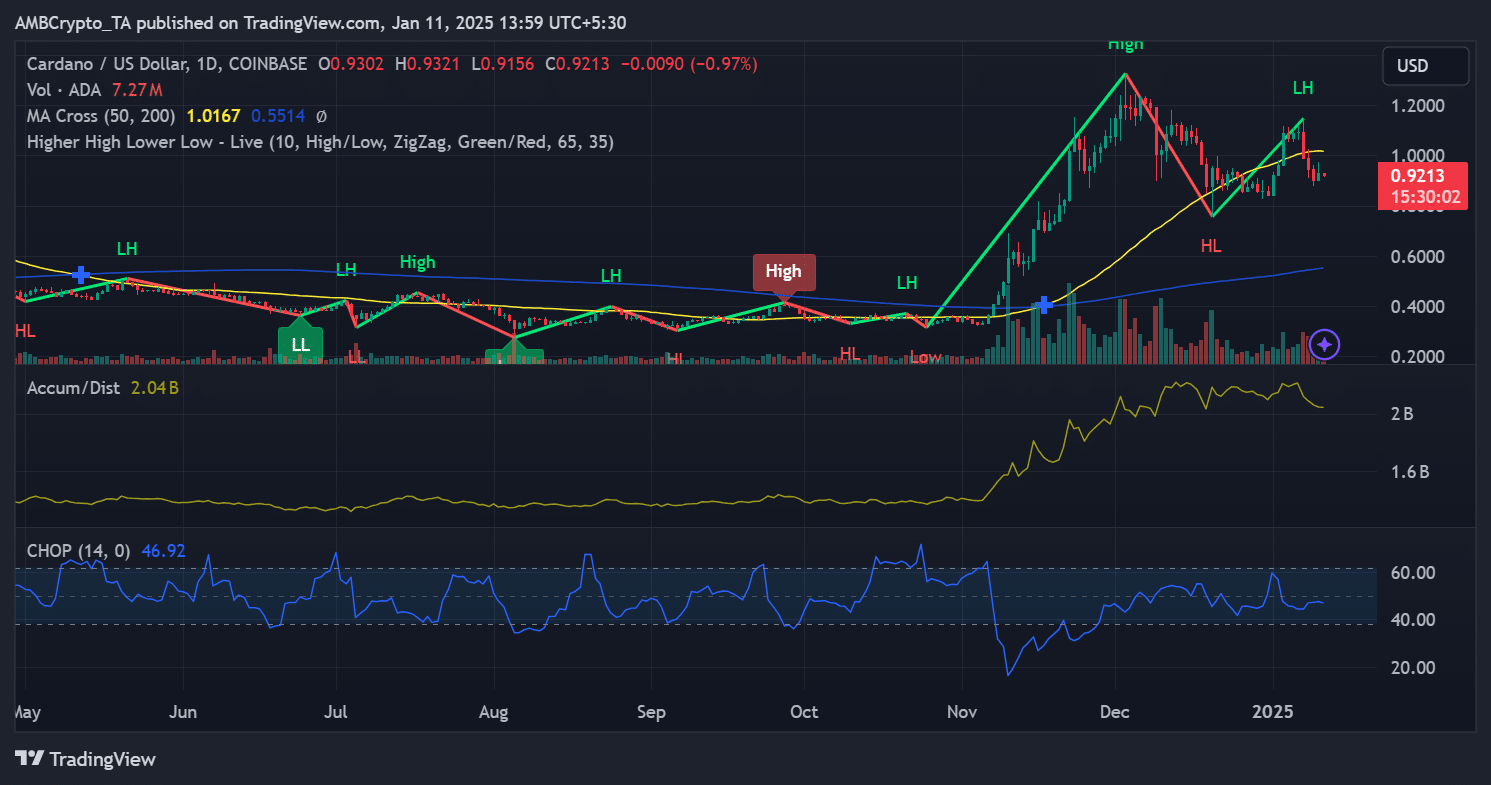The width and height of the screenshot is (1491, 785).
Task: Click the TradingView logo
Action: pos(86,759)
